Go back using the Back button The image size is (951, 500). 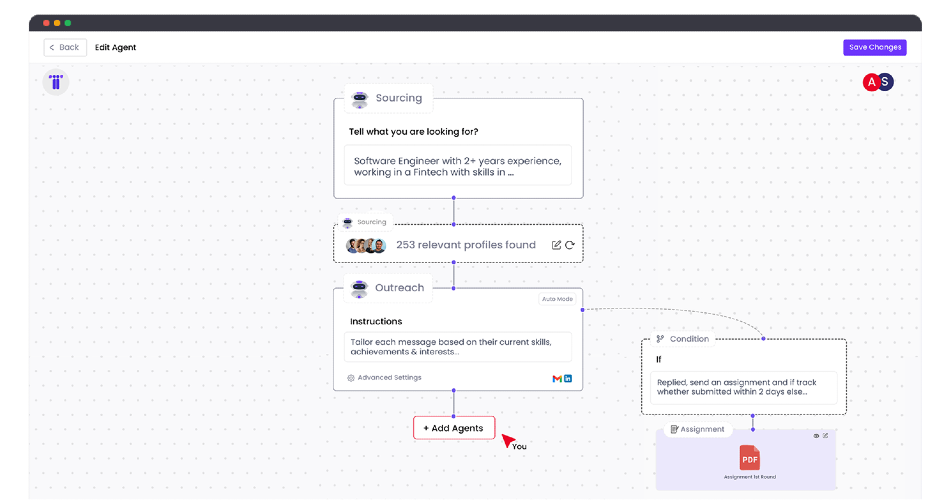tap(65, 47)
